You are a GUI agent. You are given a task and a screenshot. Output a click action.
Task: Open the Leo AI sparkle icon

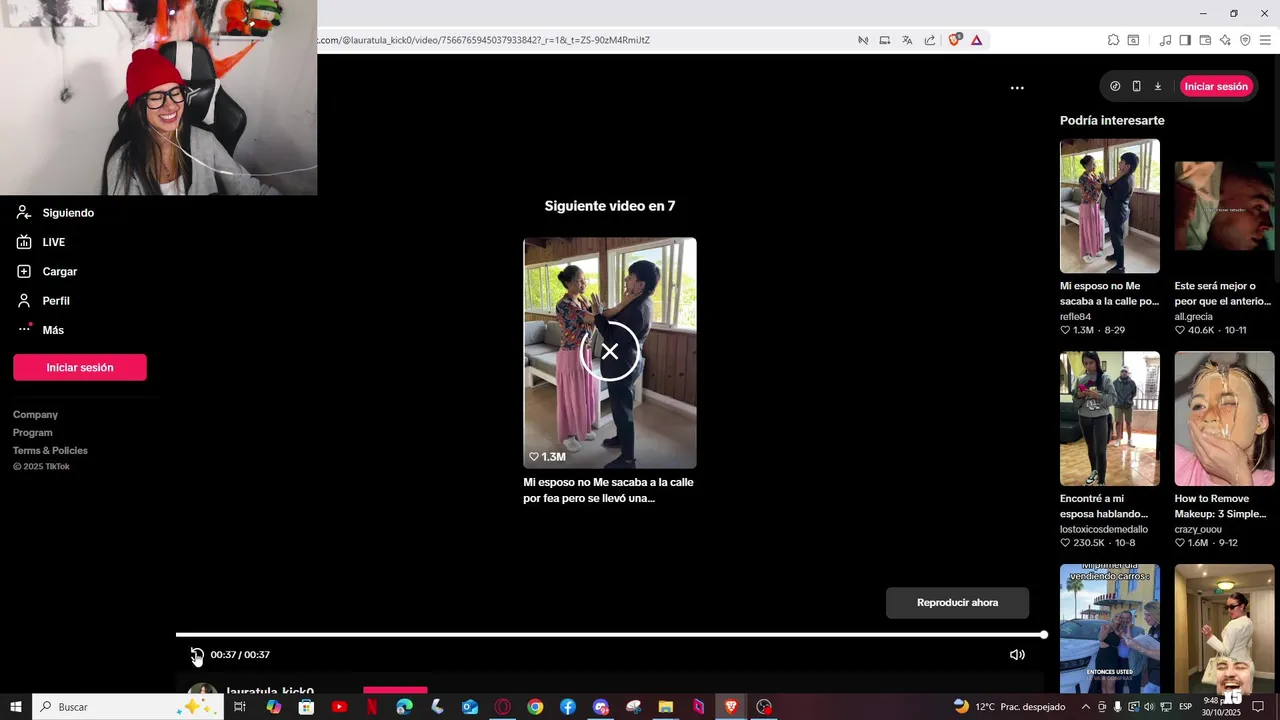(x=1225, y=40)
